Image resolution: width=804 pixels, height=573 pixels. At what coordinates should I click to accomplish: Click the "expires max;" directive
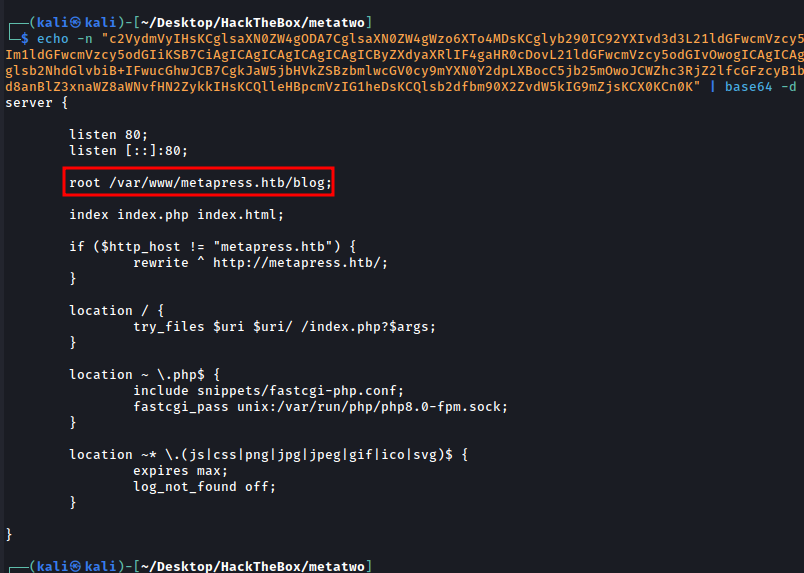[x=180, y=470]
